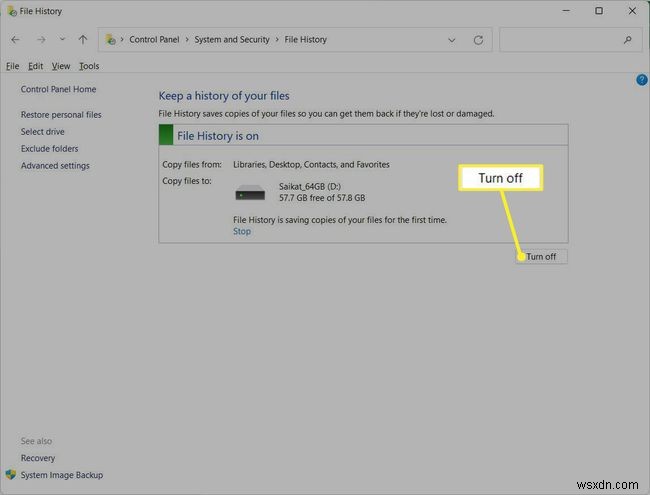Click the 'File History is on' status text

(218, 136)
